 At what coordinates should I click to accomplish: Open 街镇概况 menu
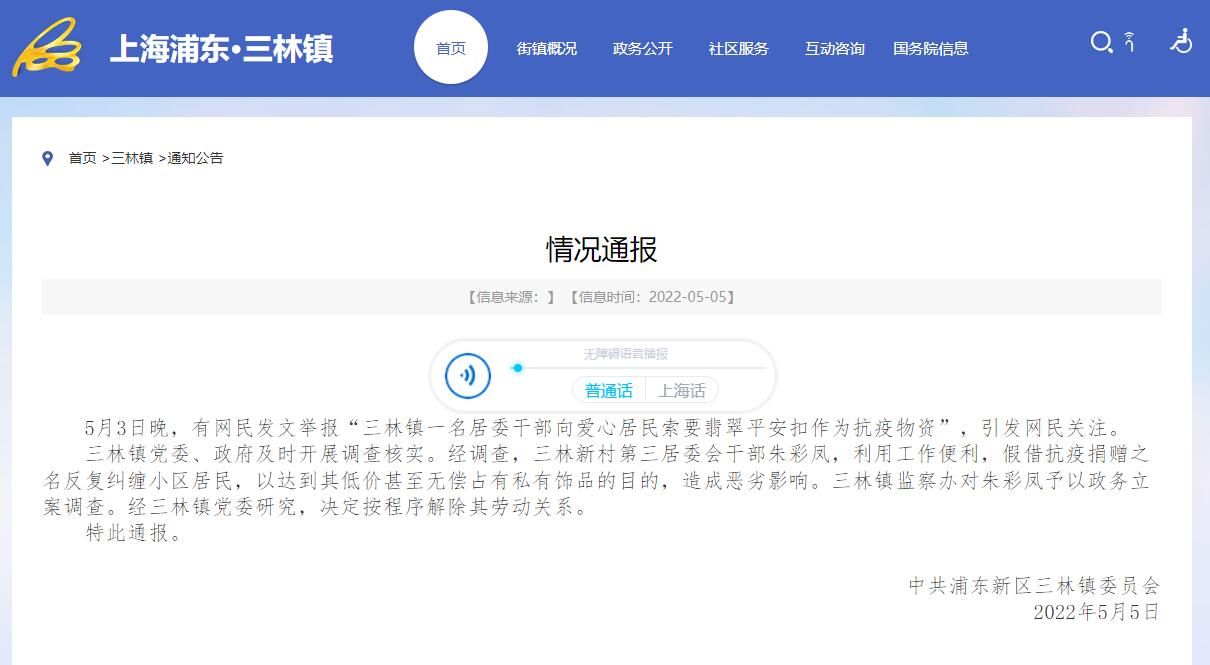(x=546, y=48)
